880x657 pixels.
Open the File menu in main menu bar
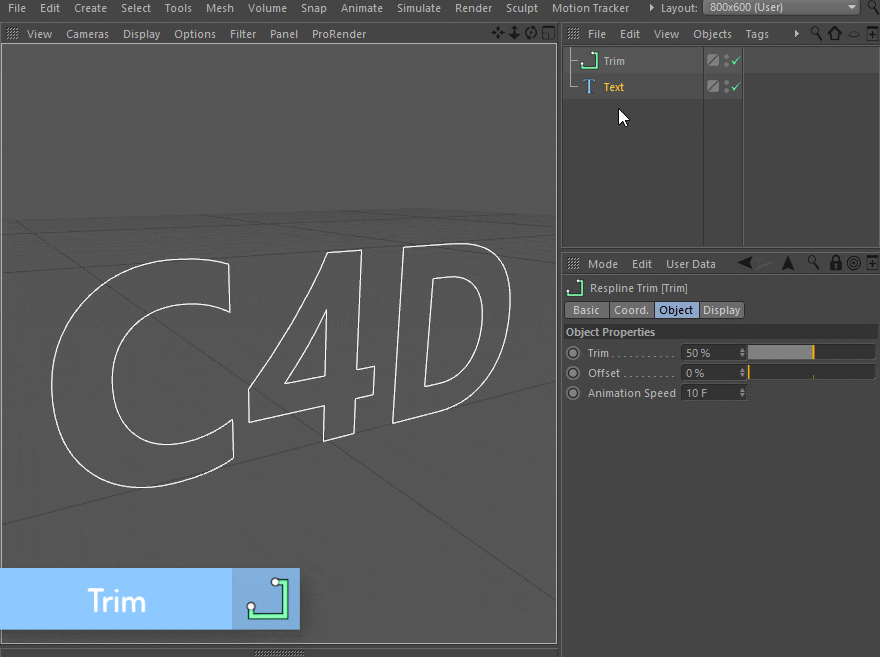(17, 8)
